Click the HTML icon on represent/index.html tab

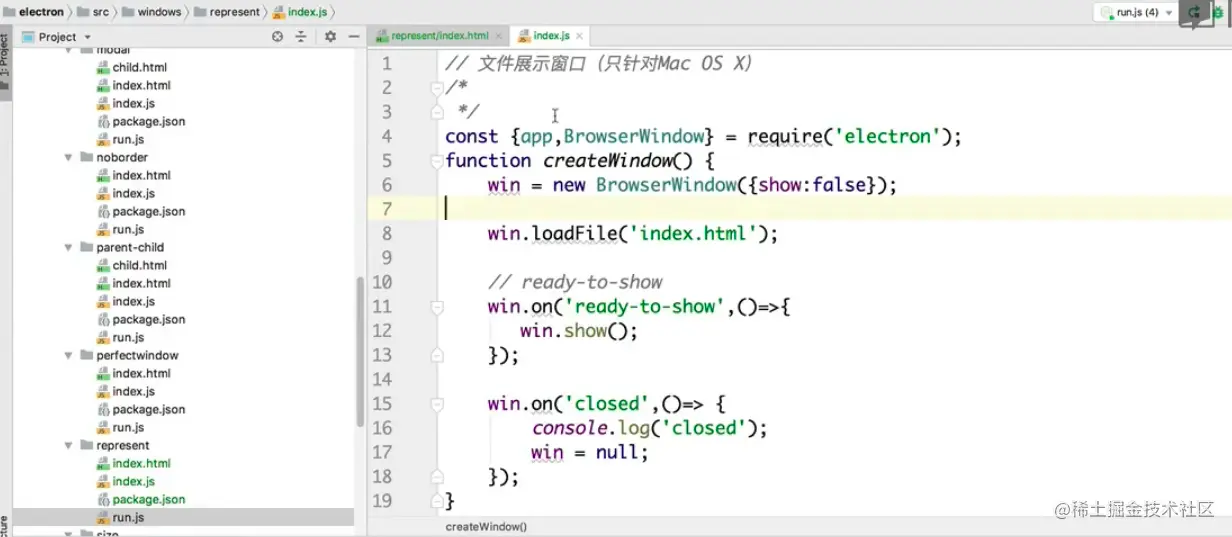point(381,36)
